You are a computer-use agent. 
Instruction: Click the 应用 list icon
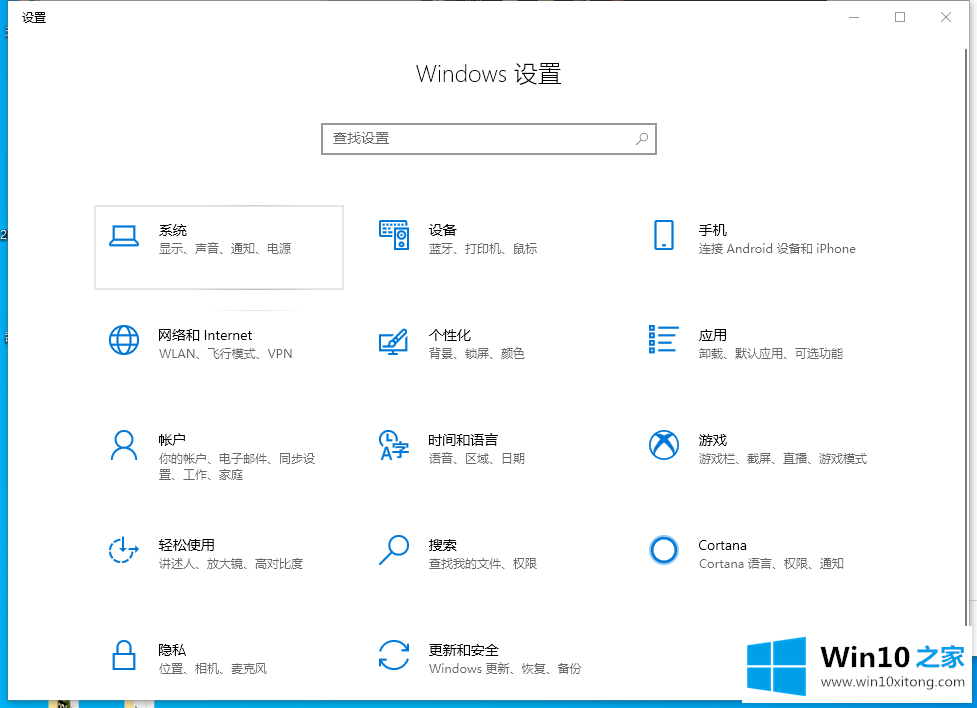click(x=664, y=340)
